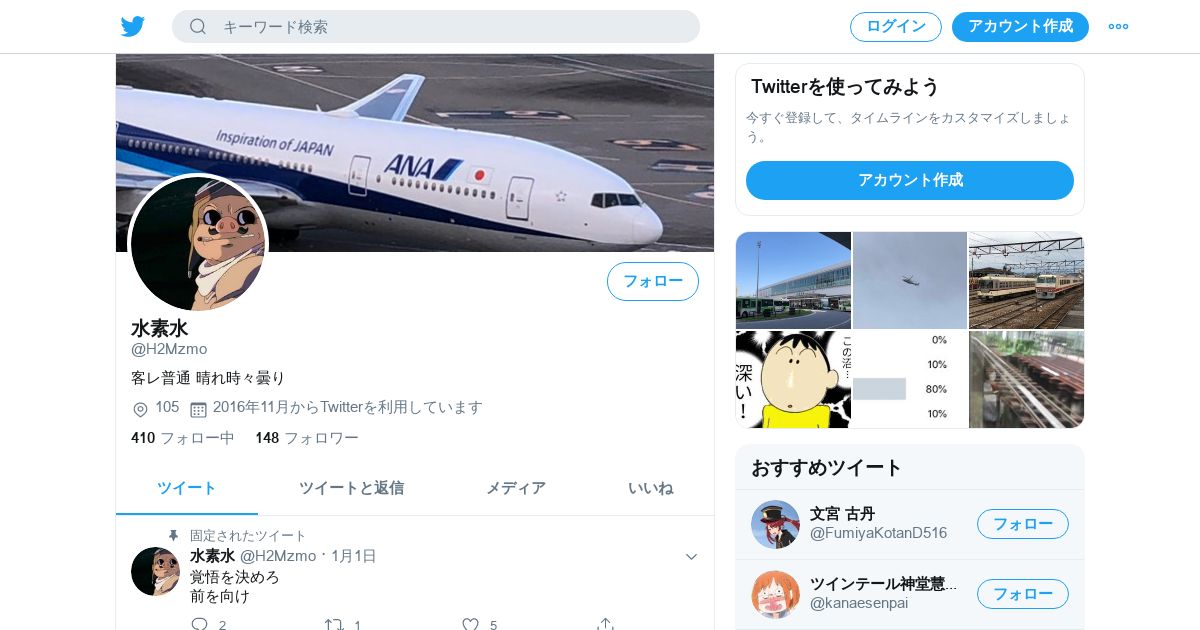Switch to the メディア tab

tap(516, 488)
